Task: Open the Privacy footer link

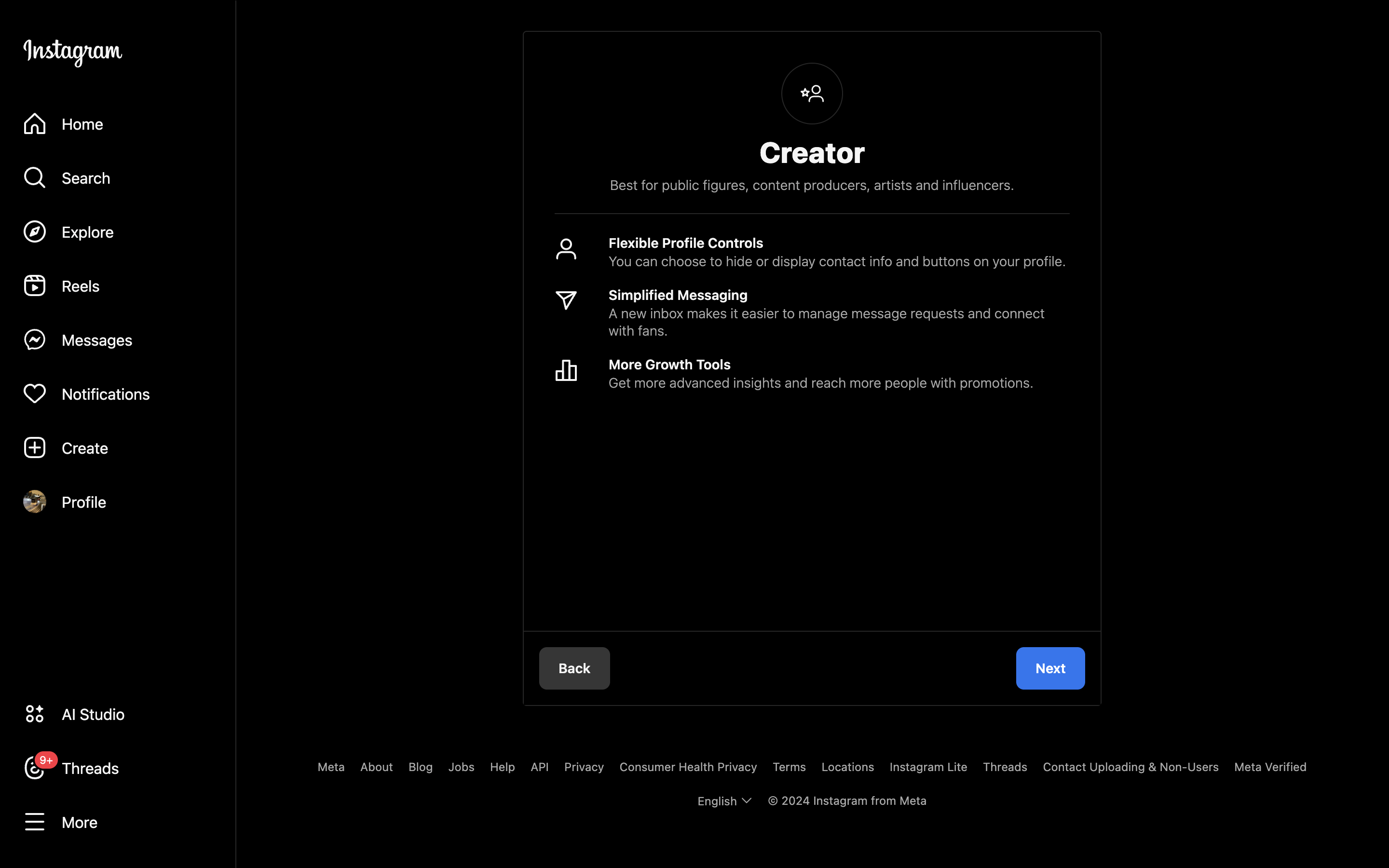Action: click(x=584, y=767)
